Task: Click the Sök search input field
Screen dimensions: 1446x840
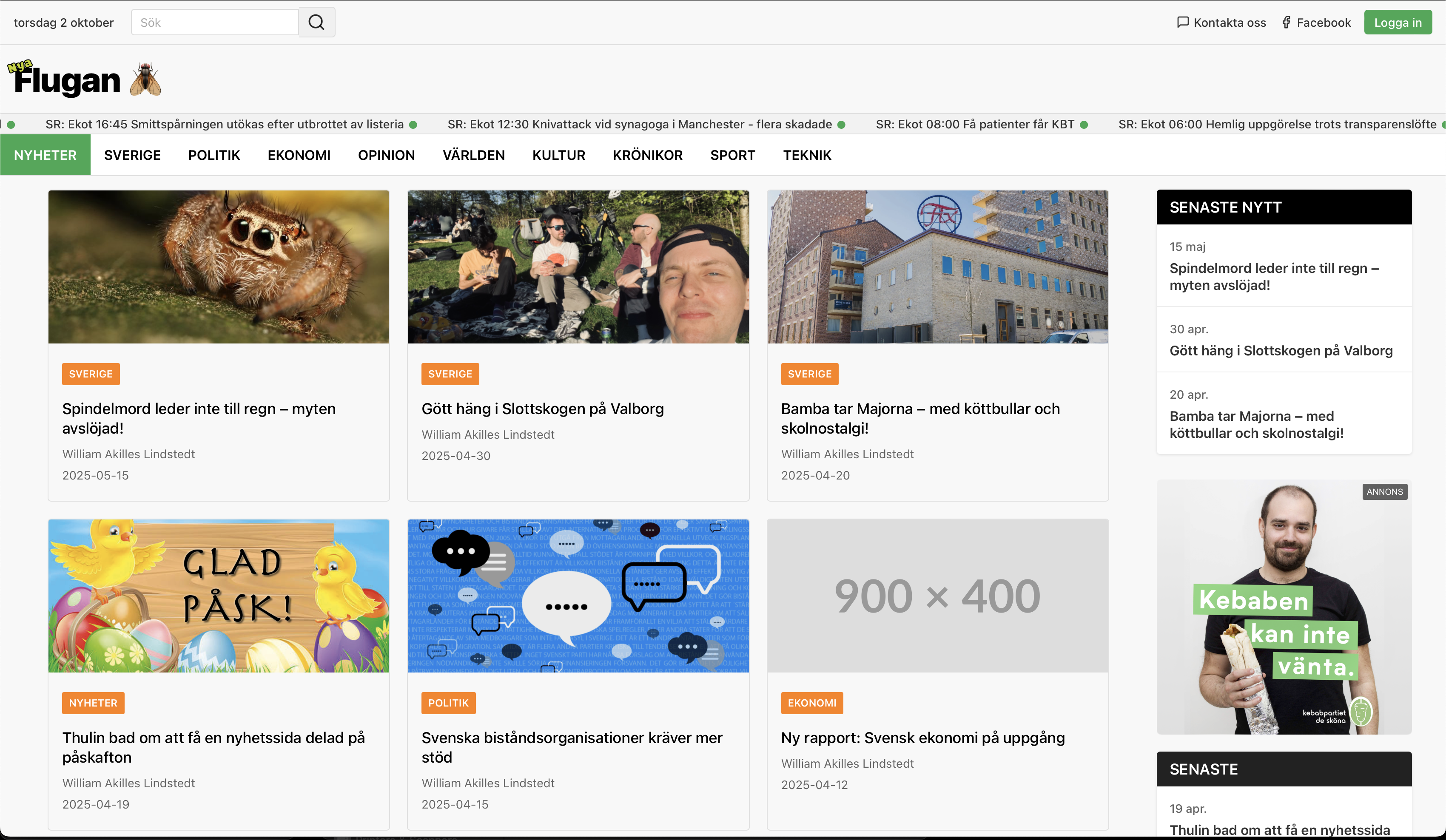Action: (215, 23)
